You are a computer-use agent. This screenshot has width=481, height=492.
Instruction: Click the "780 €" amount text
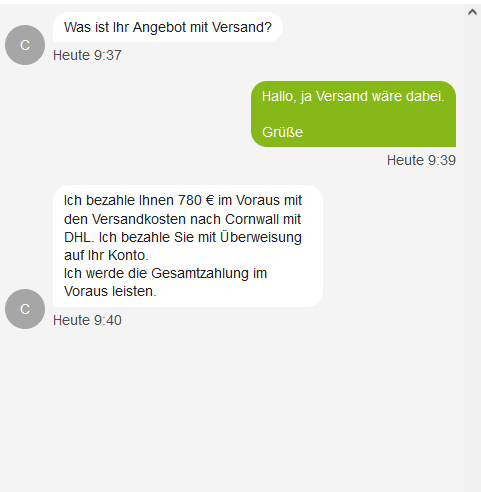click(x=196, y=201)
